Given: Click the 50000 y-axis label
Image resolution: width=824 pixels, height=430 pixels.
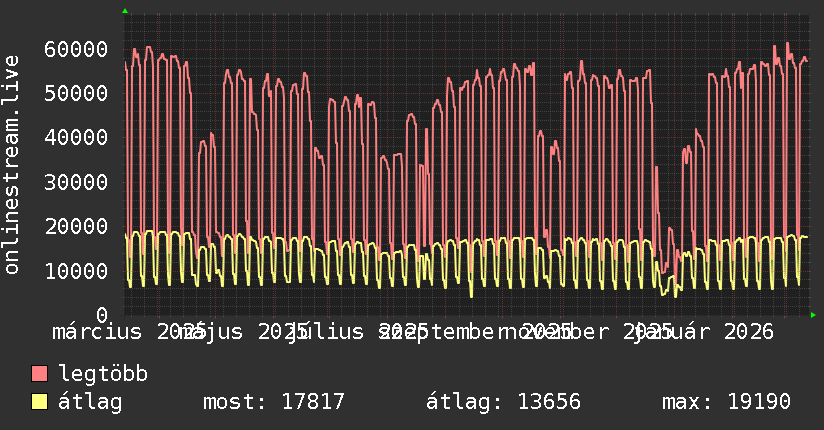Looking at the screenshot, I should pos(76,94).
